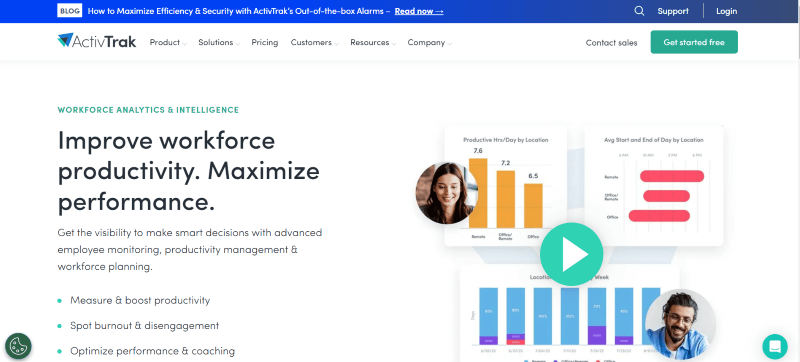800x362 pixels.
Task: Click the Remote red time bar
Action: click(x=672, y=176)
